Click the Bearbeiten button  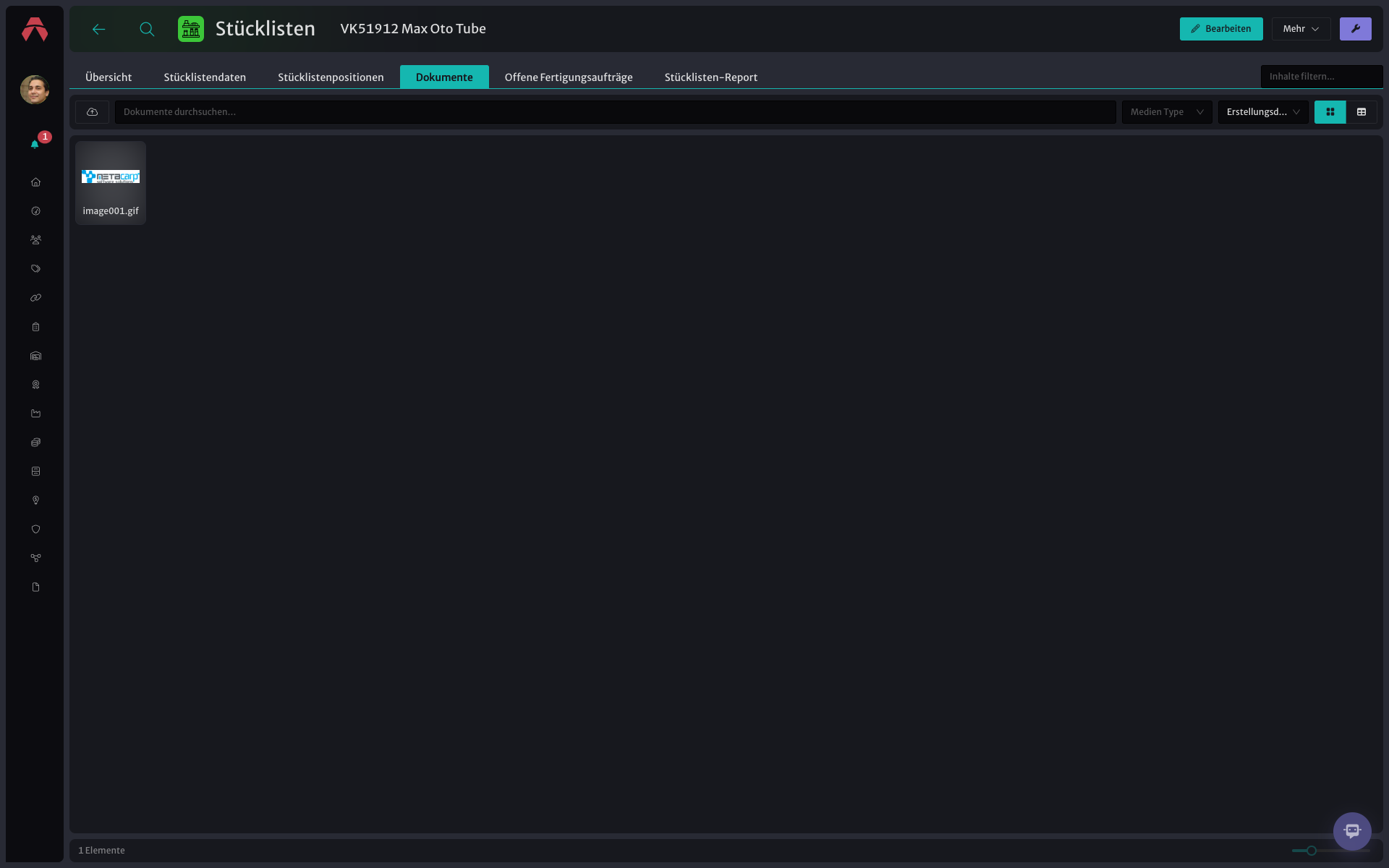click(1221, 29)
